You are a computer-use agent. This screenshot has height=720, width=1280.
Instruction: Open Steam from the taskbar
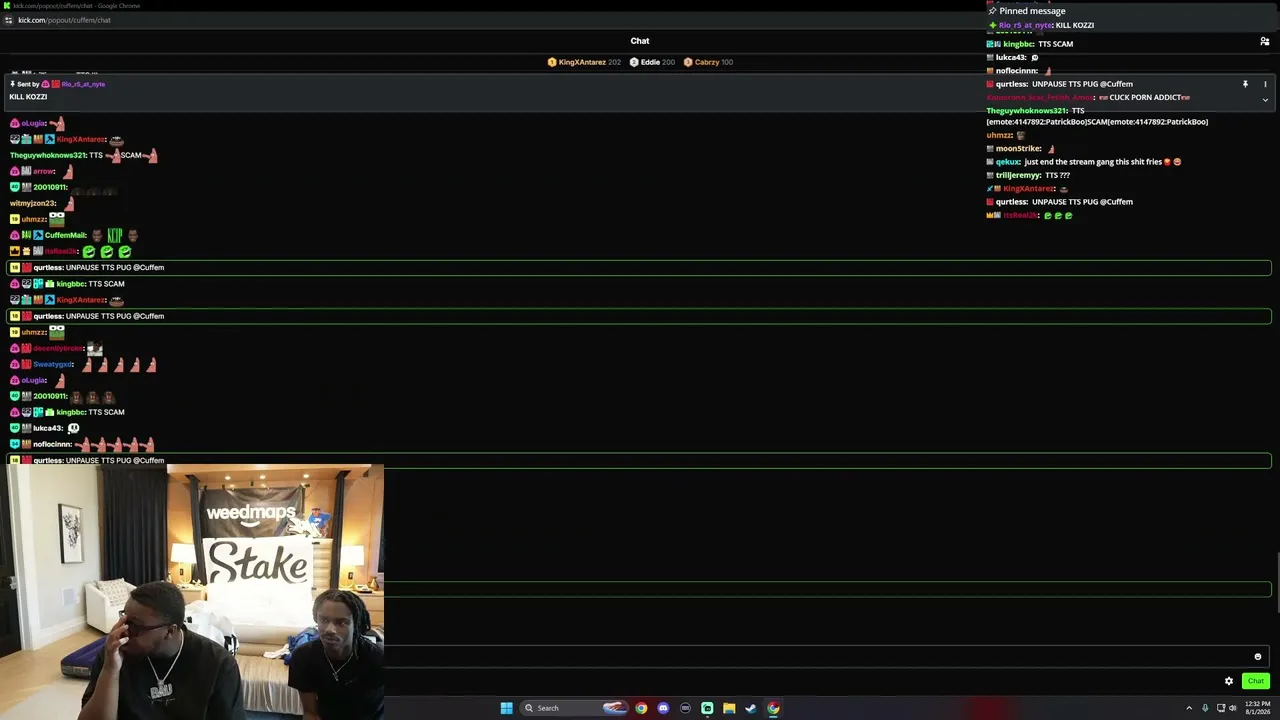tap(751, 708)
